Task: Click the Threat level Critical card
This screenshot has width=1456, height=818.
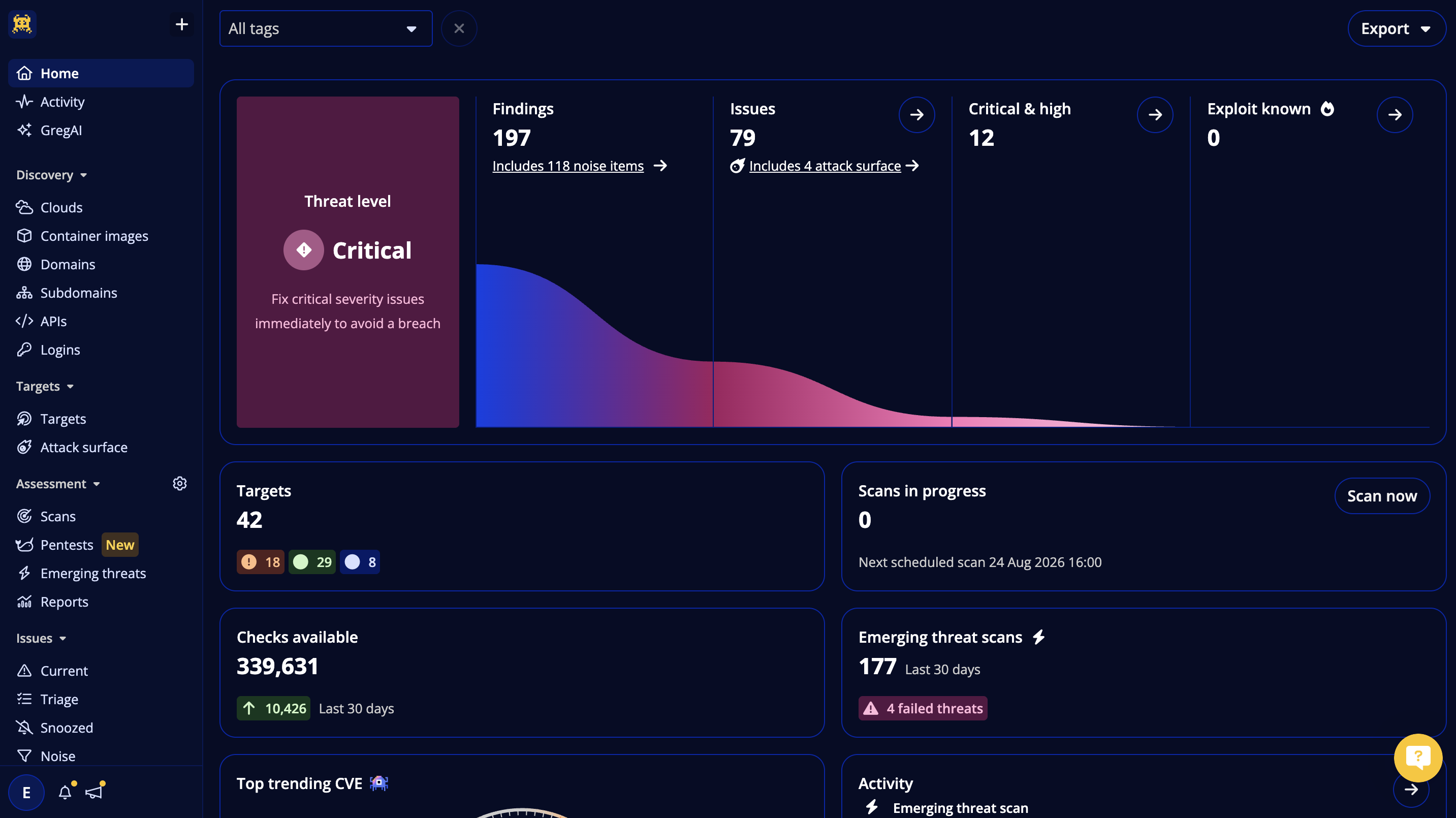Action: pos(347,262)
